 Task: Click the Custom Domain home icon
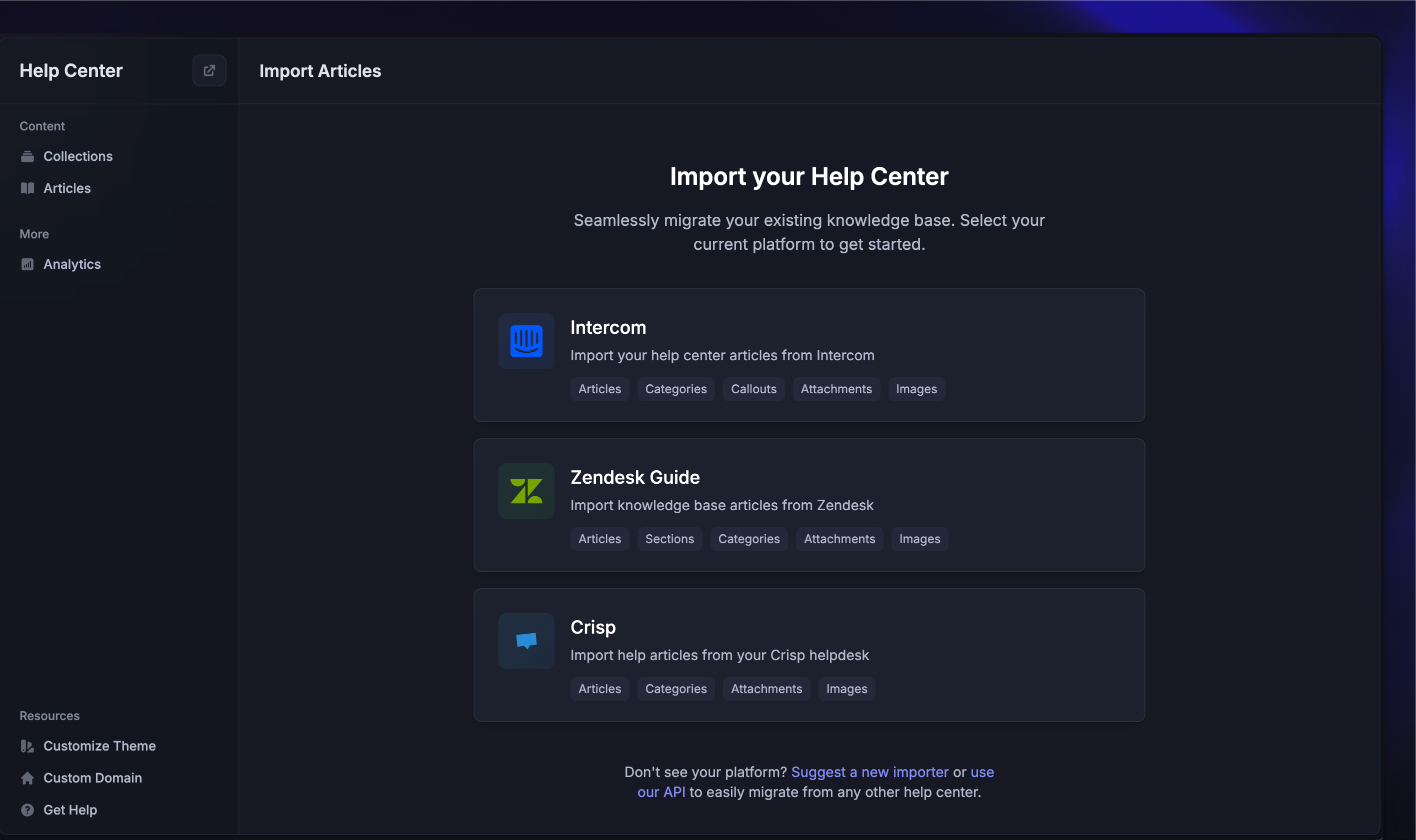pyautogui.click(x=28, y=778)
